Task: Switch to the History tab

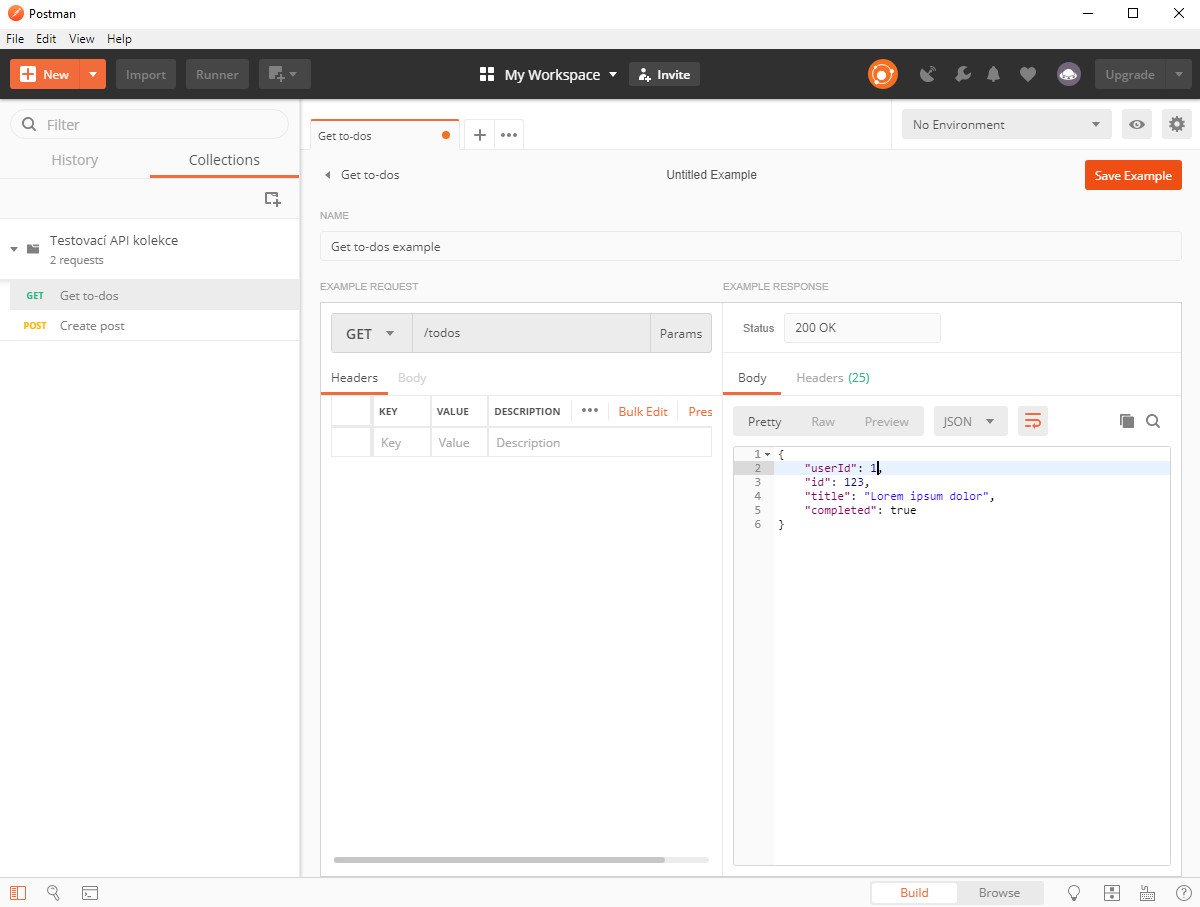Action: [x=75, y=160]
